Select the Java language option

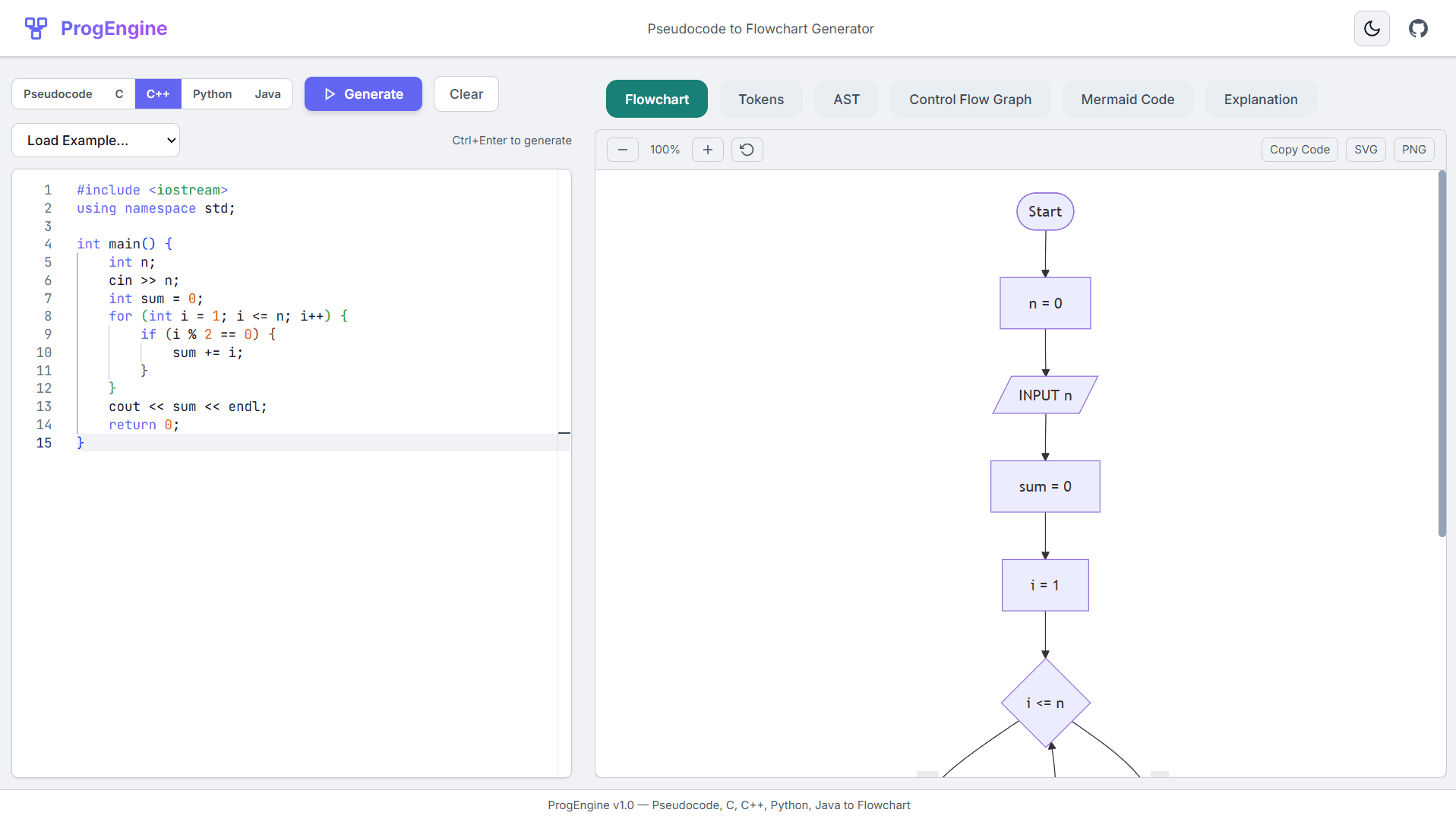[268, 94]
